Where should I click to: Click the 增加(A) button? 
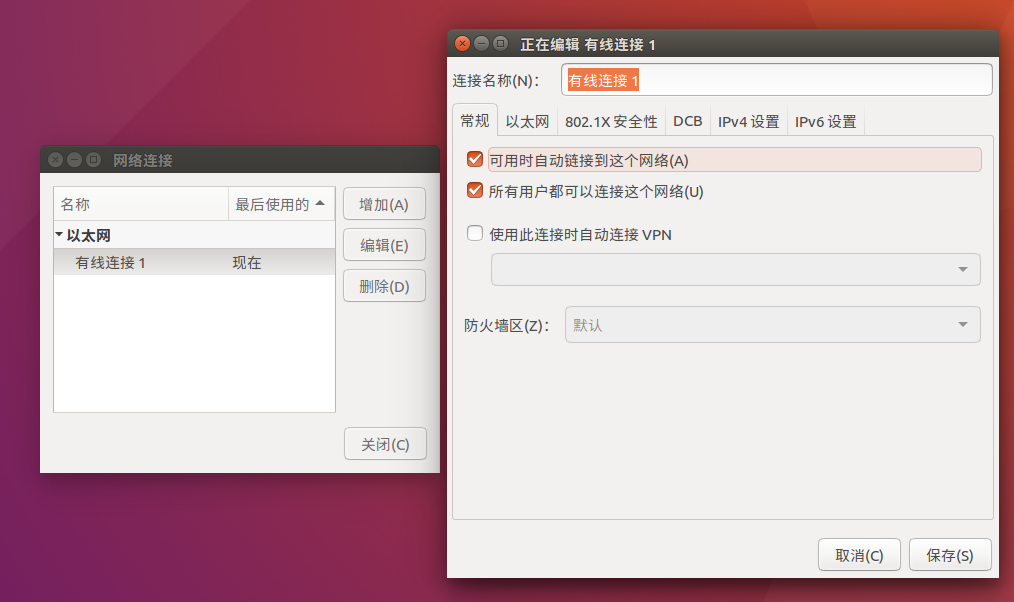384,204
